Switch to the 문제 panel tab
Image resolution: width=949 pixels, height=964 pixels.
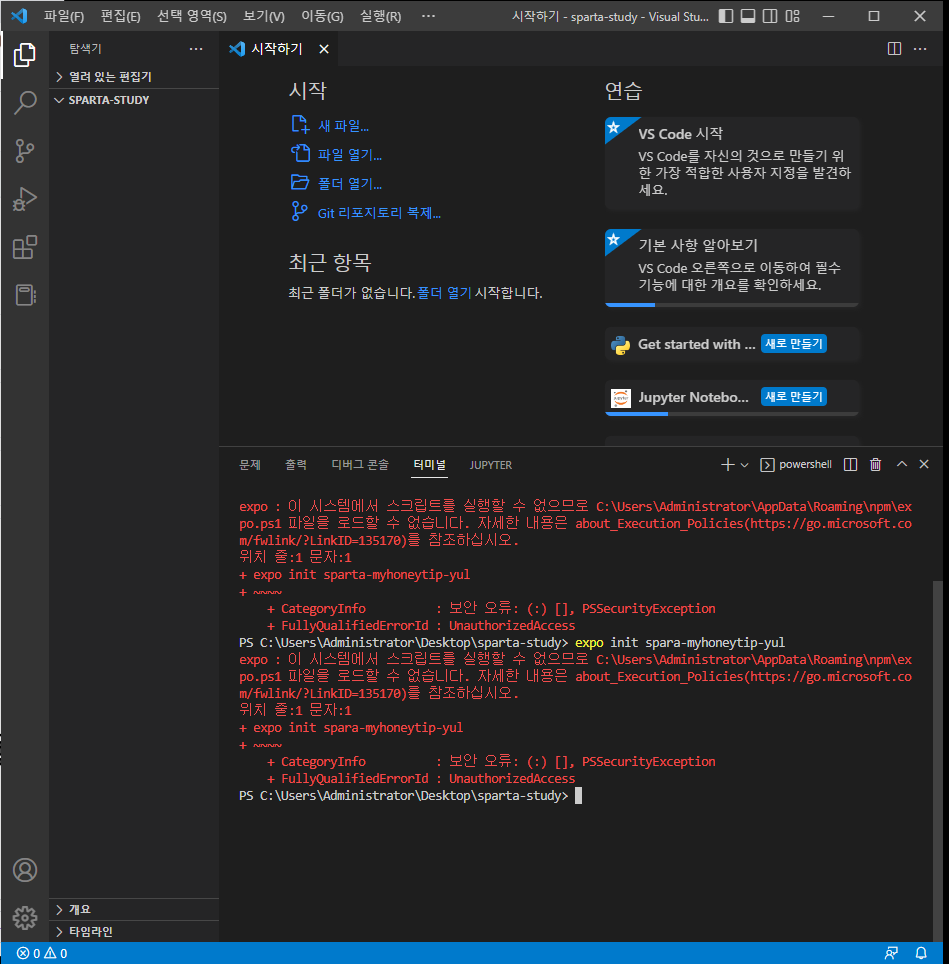pos(250,465)
